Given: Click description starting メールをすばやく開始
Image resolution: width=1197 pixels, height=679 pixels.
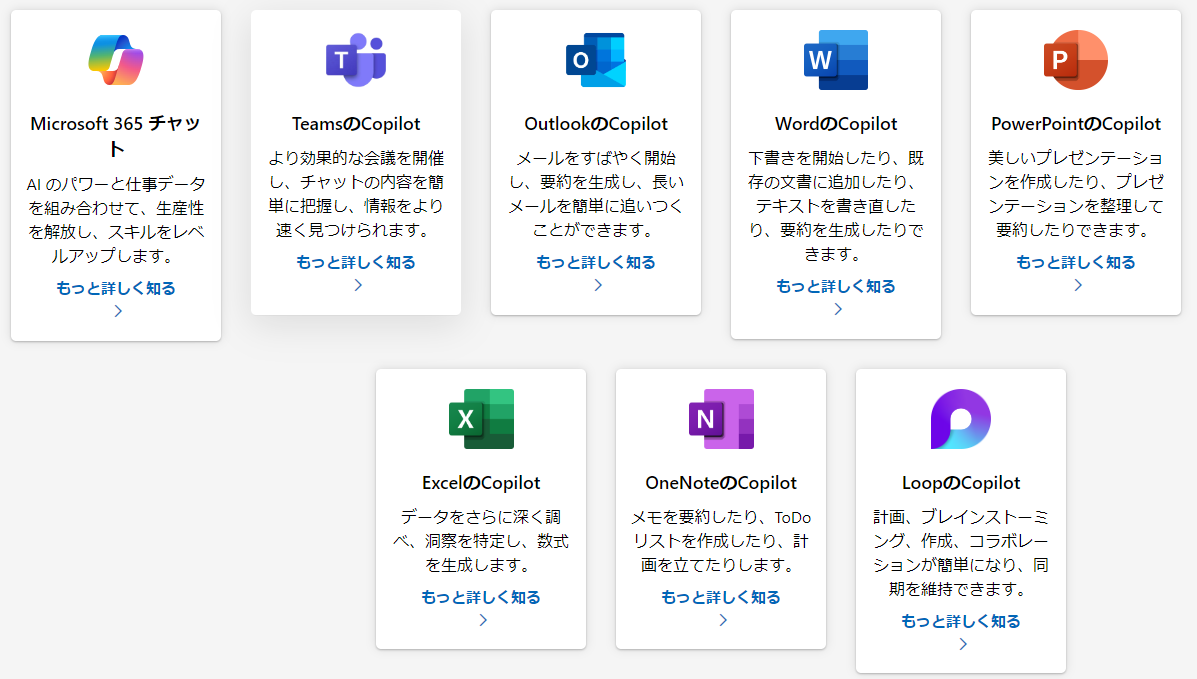Looking at the screenshot, I should click(x=596, y=194).
